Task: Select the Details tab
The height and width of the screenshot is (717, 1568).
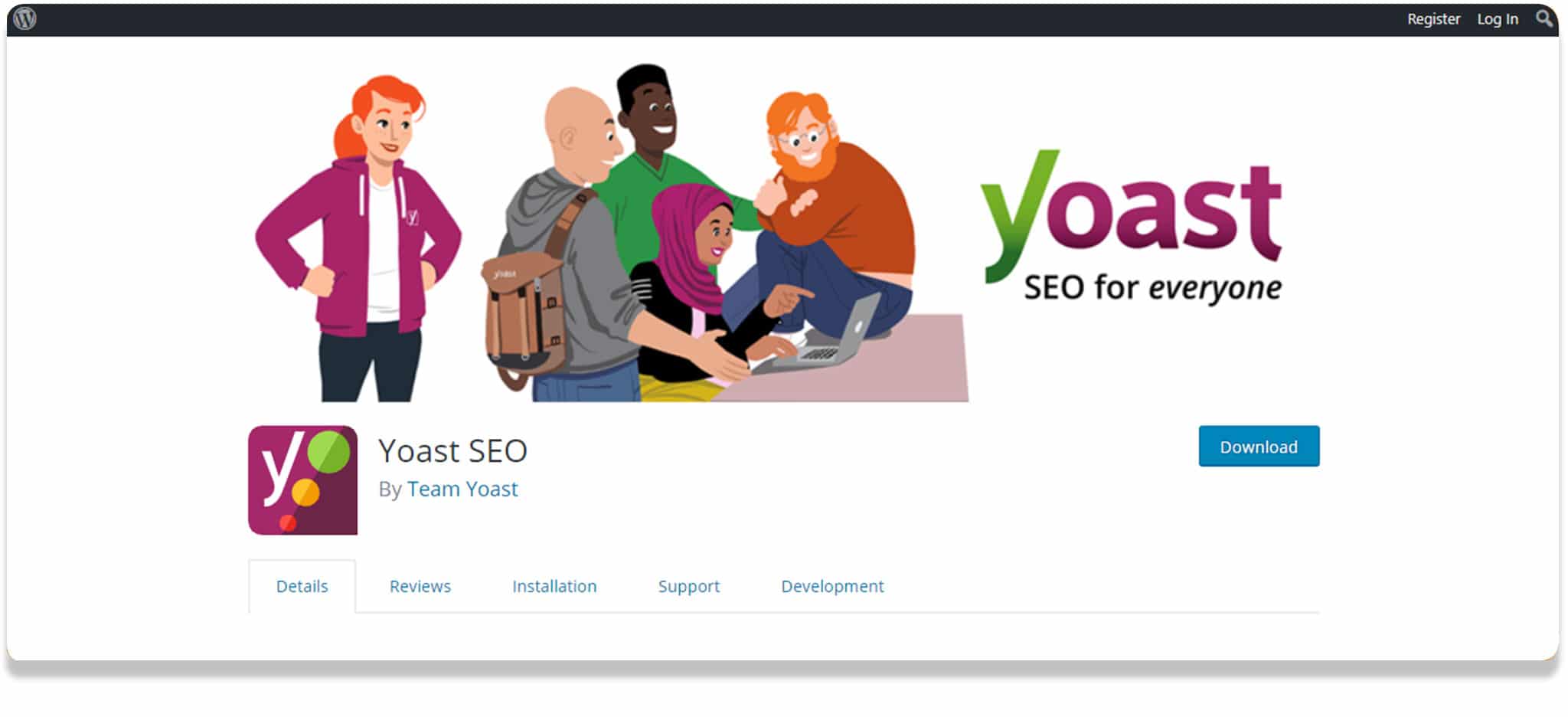Action: pyautogui.click(x=302, y=586)
